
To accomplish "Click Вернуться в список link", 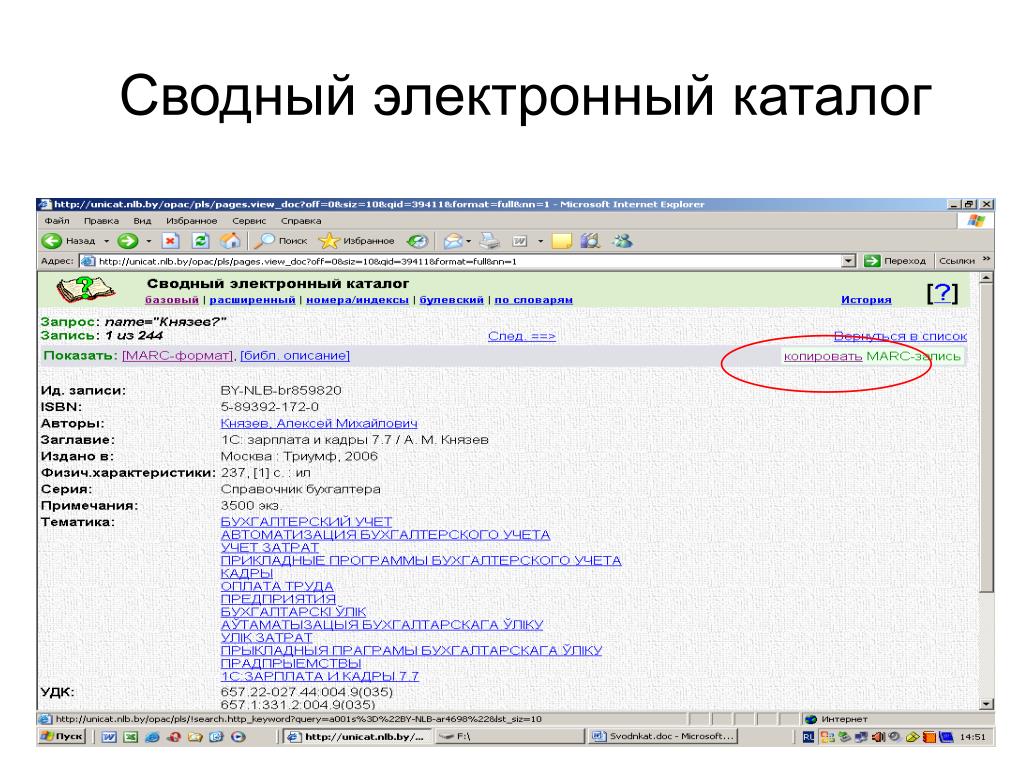I will tap(900, 336).
